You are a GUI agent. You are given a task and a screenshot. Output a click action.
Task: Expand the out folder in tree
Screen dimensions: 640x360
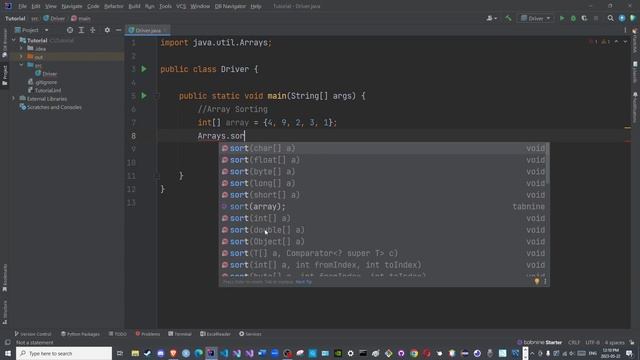pyautogui.click(x=21, y=57)
